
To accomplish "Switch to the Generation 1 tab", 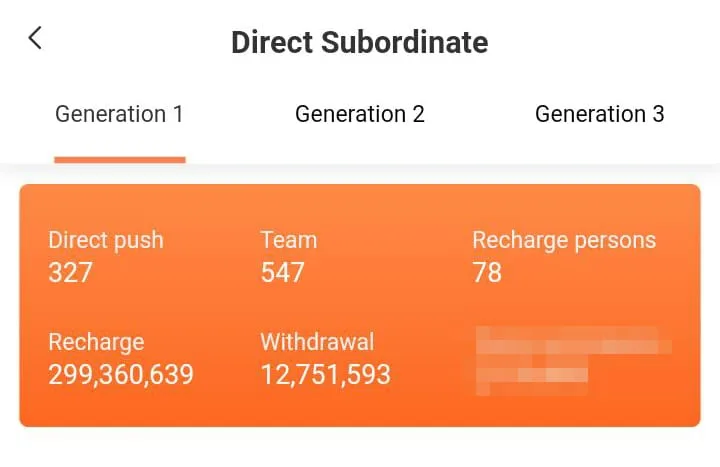I will 119,114.
